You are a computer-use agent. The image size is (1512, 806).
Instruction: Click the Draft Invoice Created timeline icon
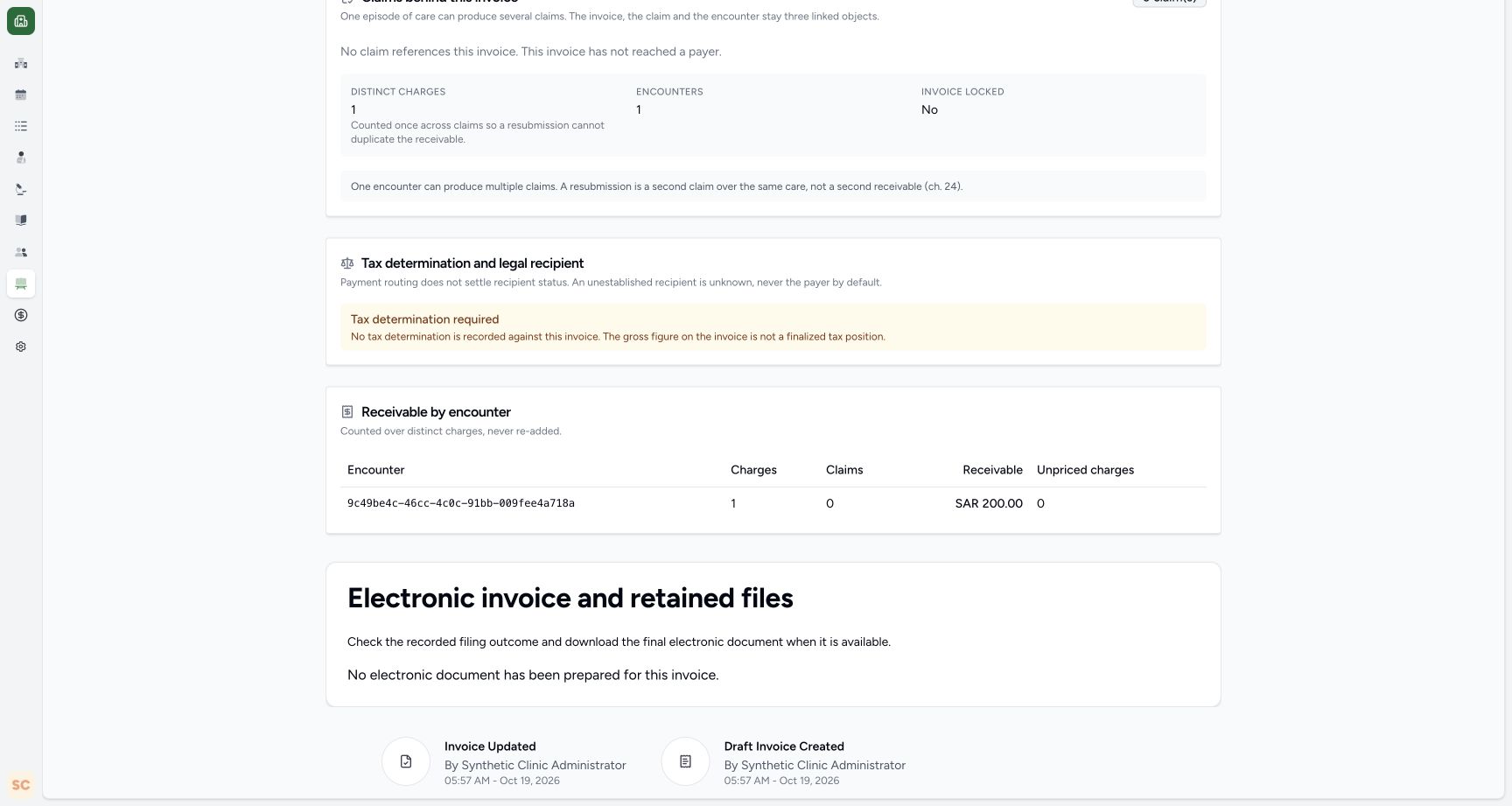tap(686, 761)
